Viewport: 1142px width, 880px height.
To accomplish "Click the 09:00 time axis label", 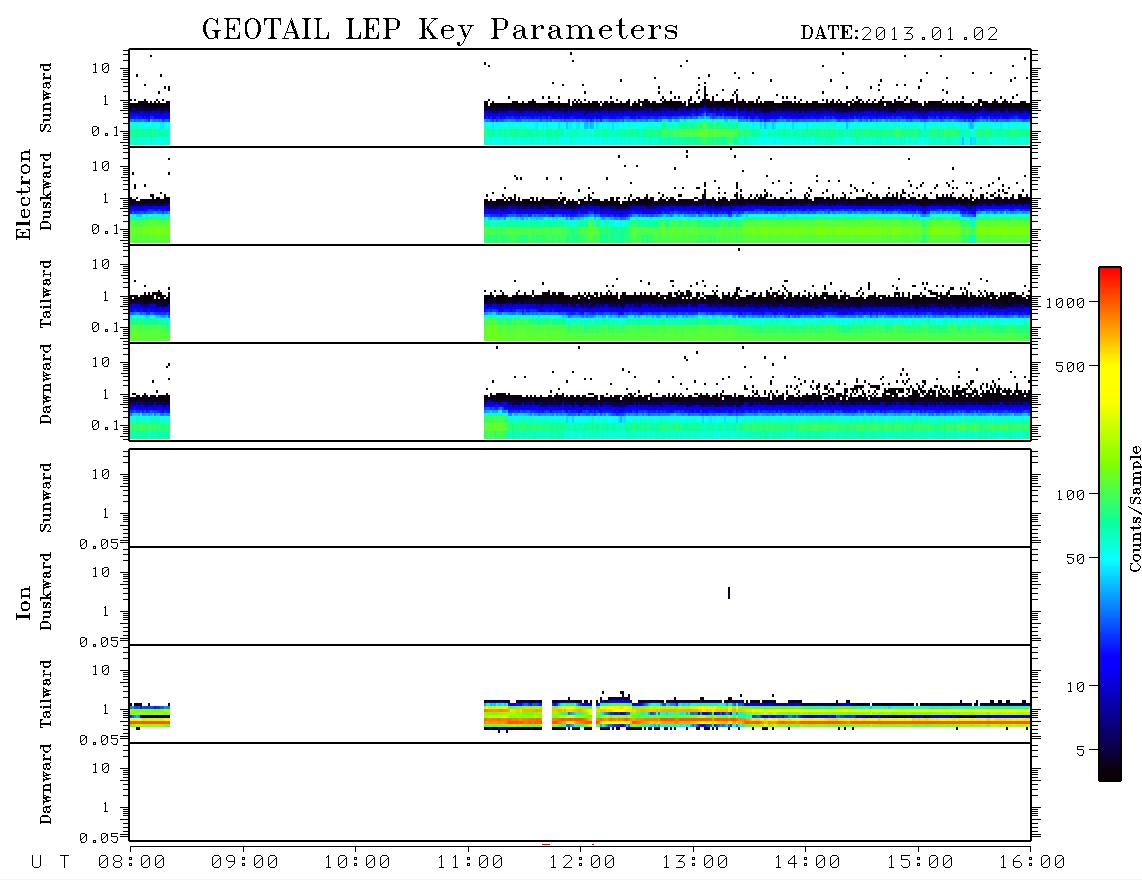I will click(x=245, y=863).
